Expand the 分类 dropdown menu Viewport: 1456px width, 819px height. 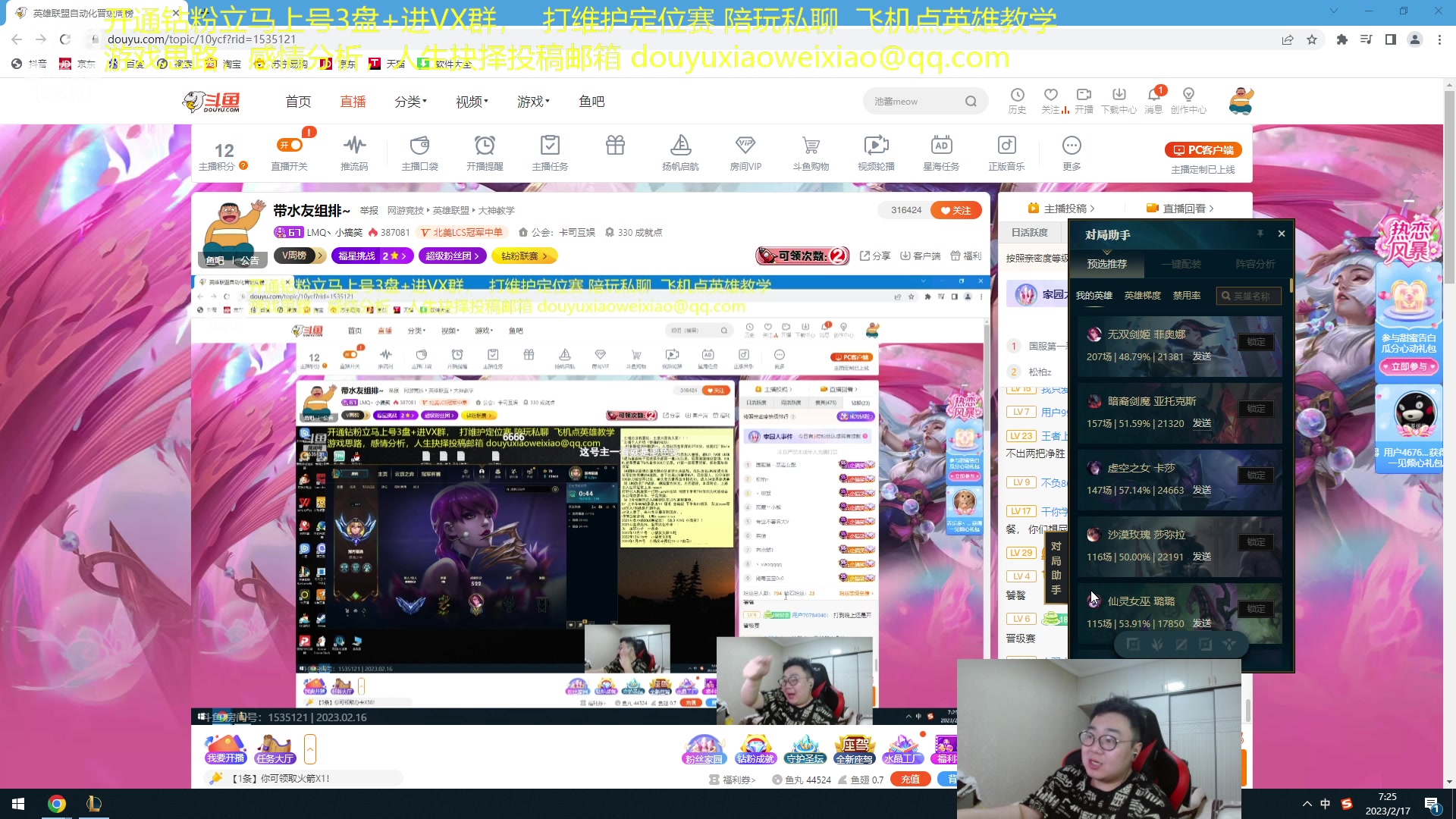[410, 102]
